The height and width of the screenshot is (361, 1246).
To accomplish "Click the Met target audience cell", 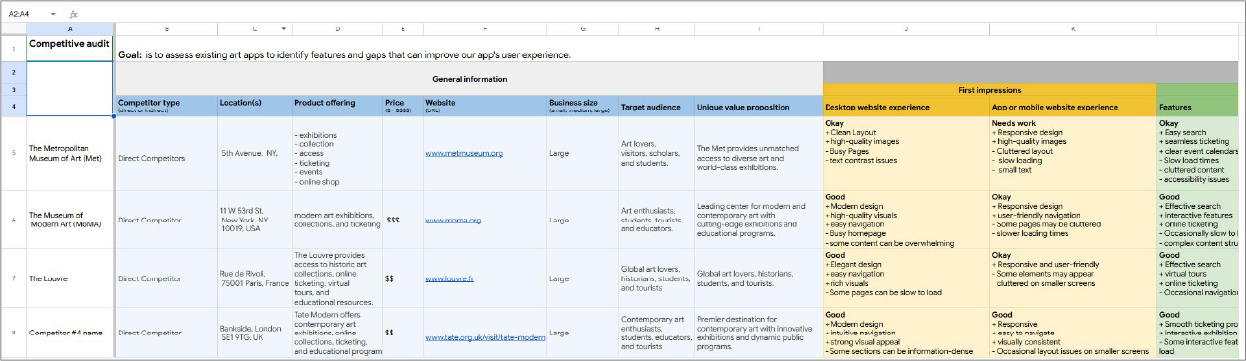I will [656, 154].
